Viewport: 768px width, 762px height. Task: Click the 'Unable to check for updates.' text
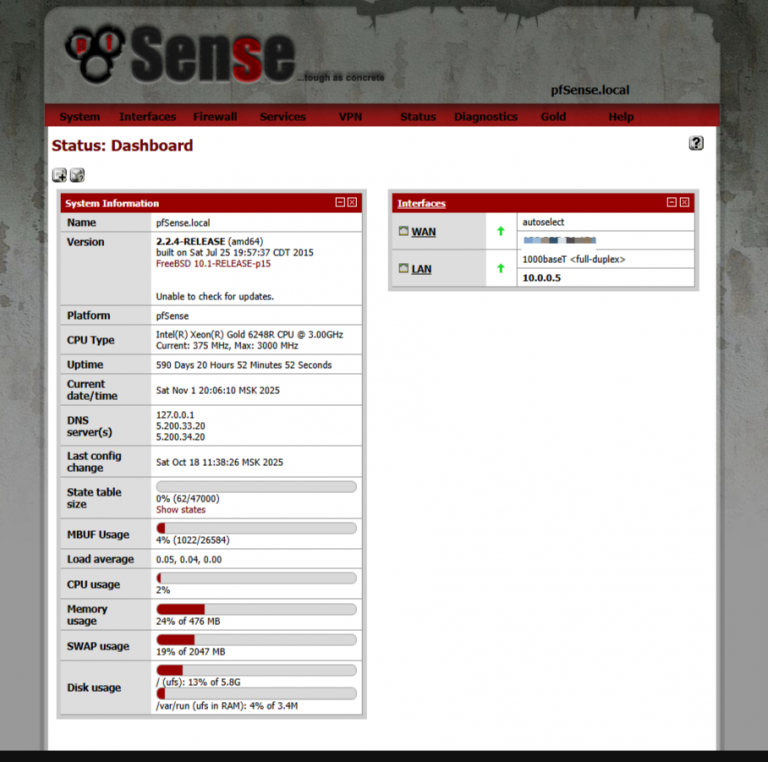click(215, 296)
